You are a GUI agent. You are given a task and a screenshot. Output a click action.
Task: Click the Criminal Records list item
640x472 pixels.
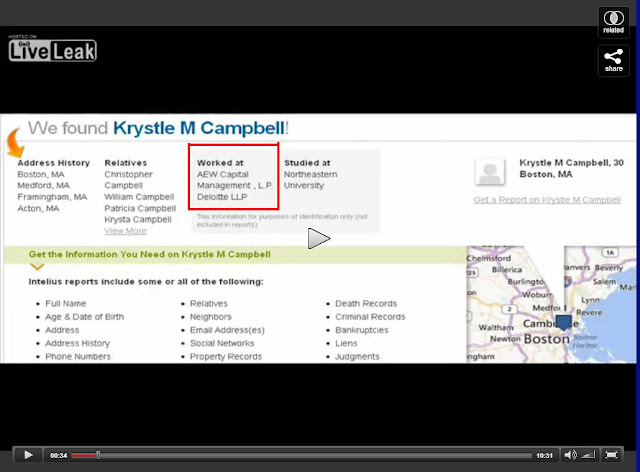point(370,317)
